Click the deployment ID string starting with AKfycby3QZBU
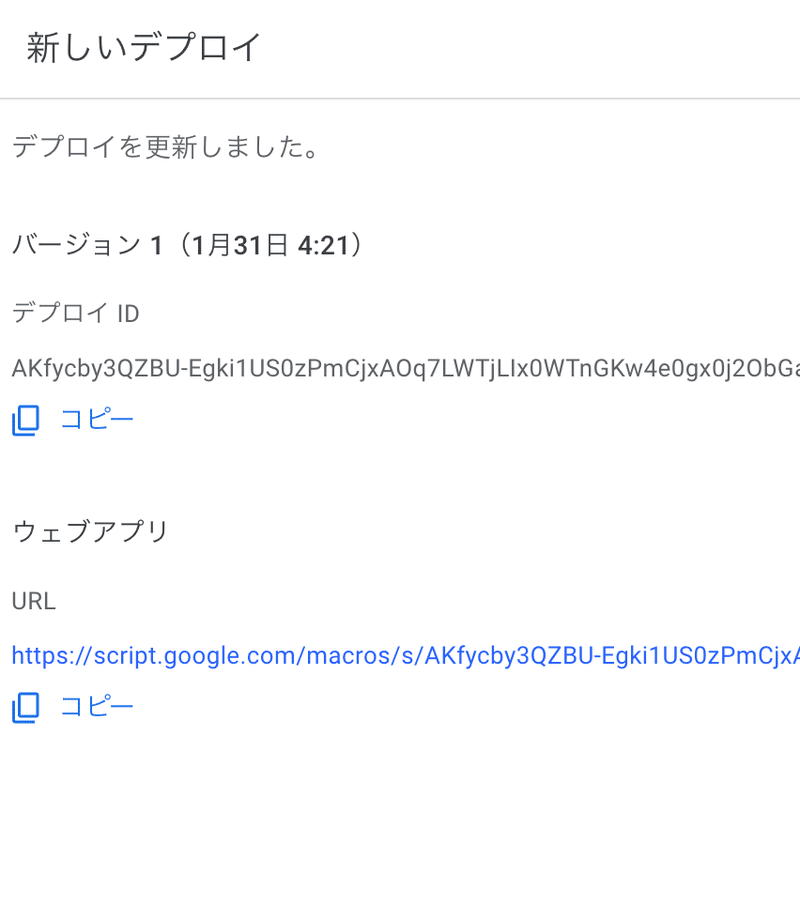Image resolution: width=800 pixels, height=905 pixels. click(400, 369)
